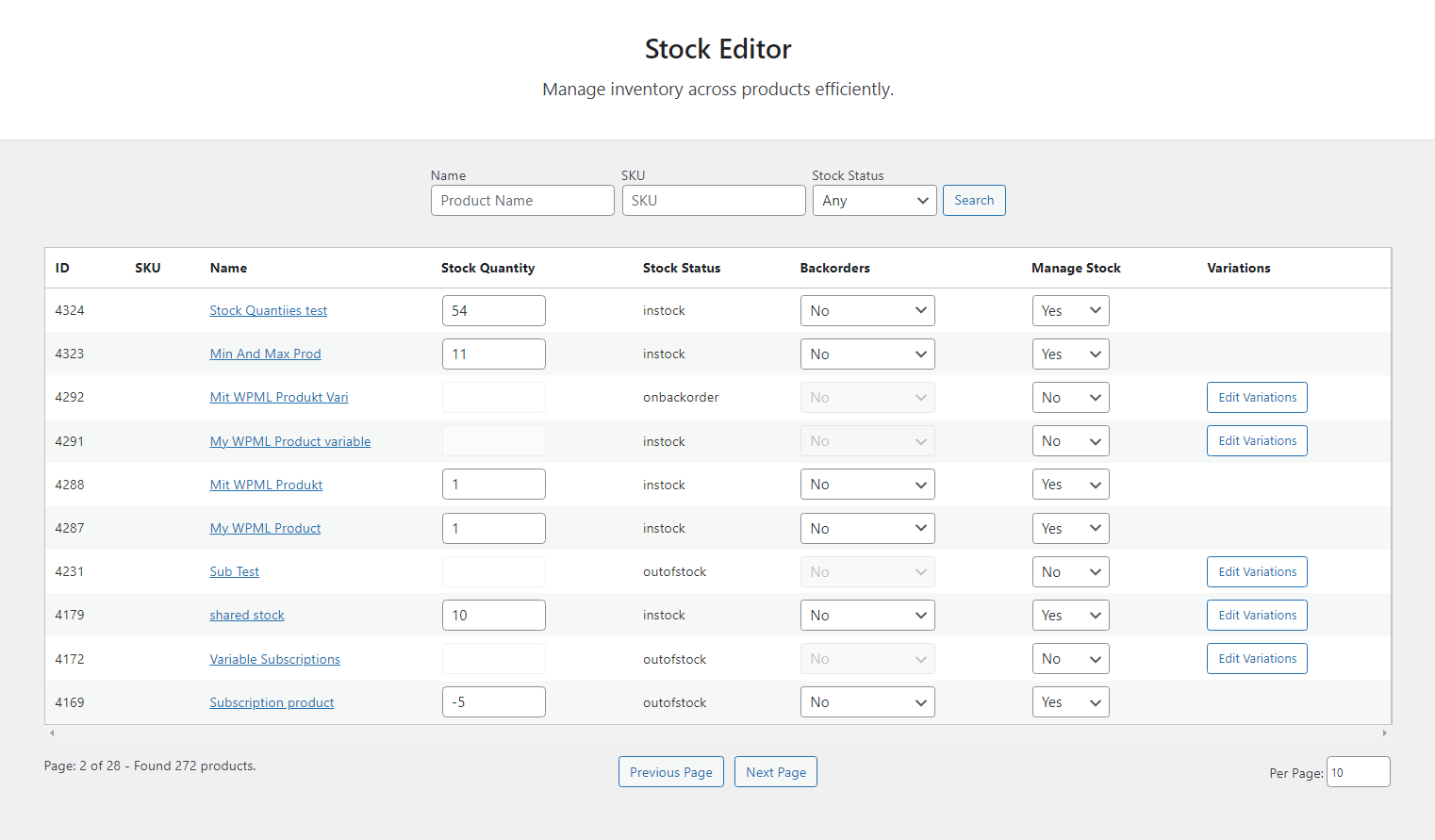
Task: Open the Manage Stock dropdown for Mit WPML Produkt Vari
Action: point(1070,397)
